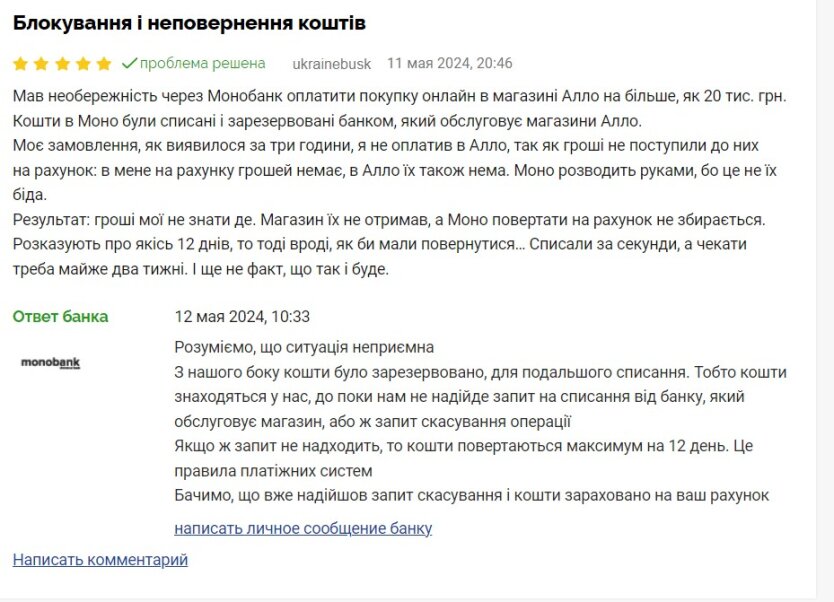This screenshot has height=602, width=834.
Task: Click the bank reply date 12 мая 2024
Action: click(x=242, y=317)
